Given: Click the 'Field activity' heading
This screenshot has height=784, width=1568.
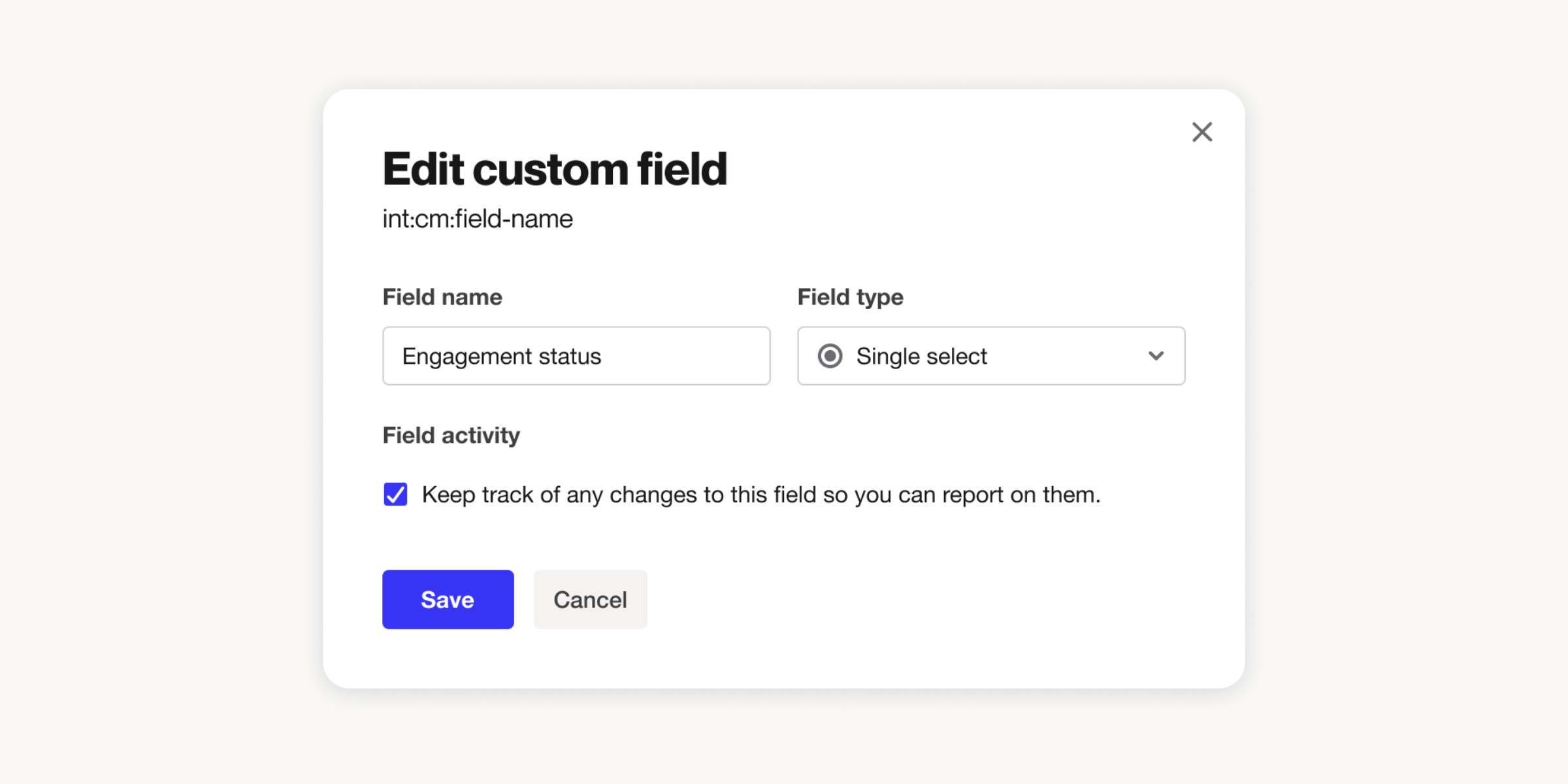Looking at the screenshot, I should point(451,435).
